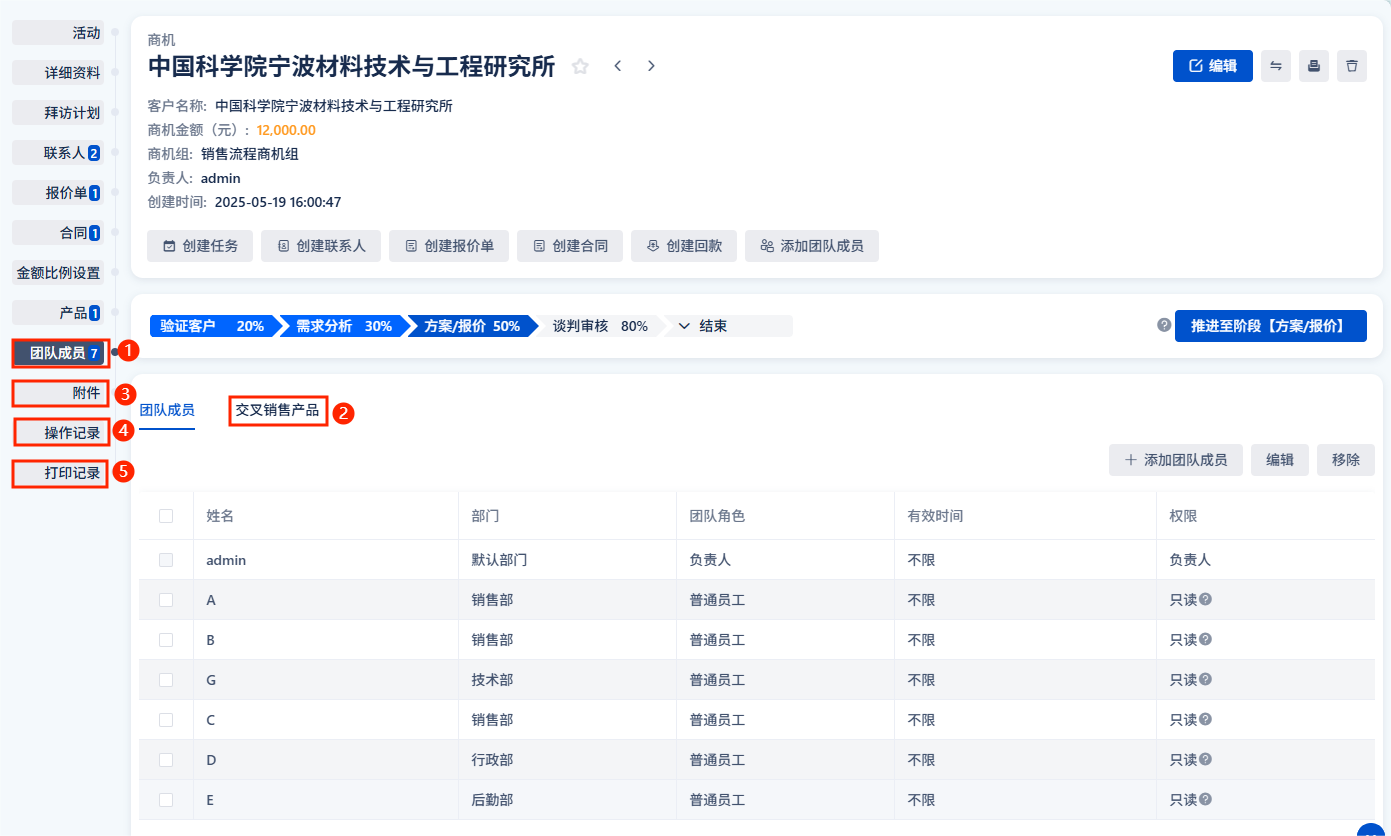
Task: Click the help icon beside 只读 in row D
Action: point(1206,759)
